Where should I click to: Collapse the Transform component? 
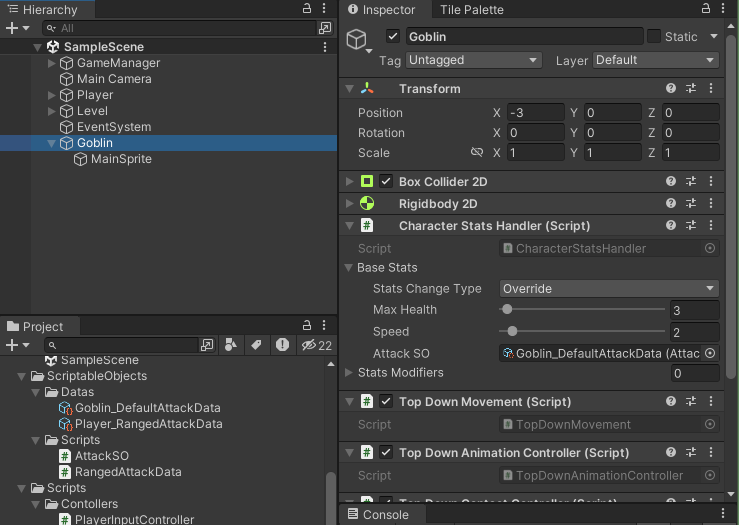coord(350,89)
